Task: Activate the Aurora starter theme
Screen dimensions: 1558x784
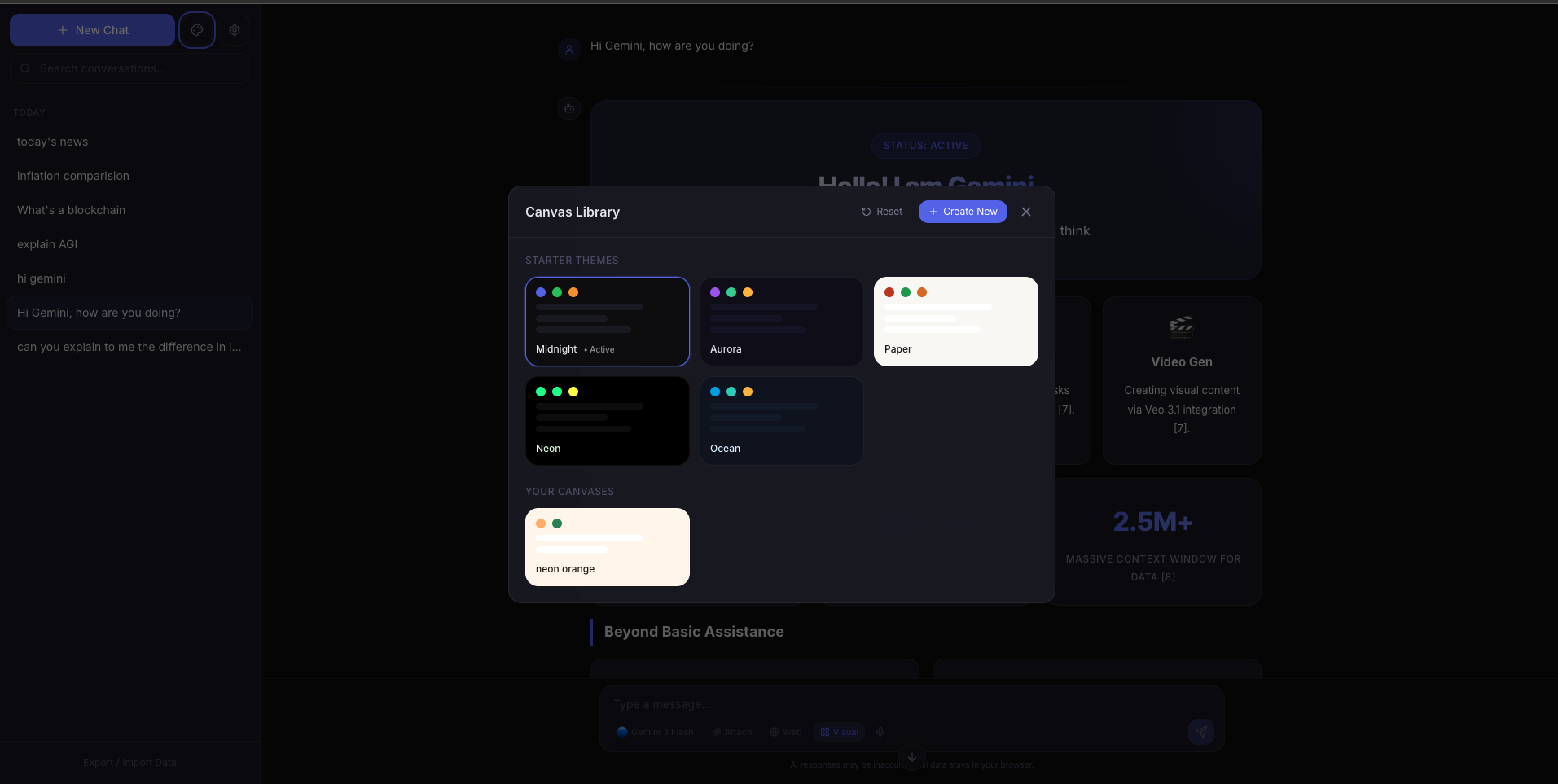Action: click(781, 322)
